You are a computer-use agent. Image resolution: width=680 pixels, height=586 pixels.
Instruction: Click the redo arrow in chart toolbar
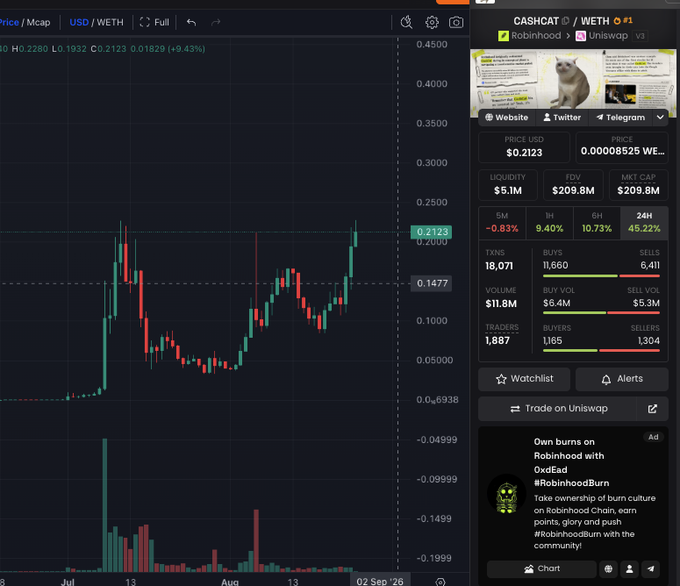tap(216, 22)
